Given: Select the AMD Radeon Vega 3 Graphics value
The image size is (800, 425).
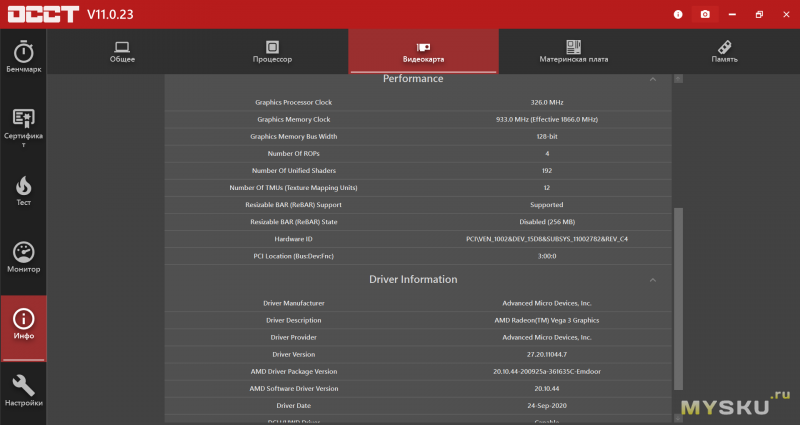Looking at the screenshot, I should pyautogui.click(x=547, y=320).
